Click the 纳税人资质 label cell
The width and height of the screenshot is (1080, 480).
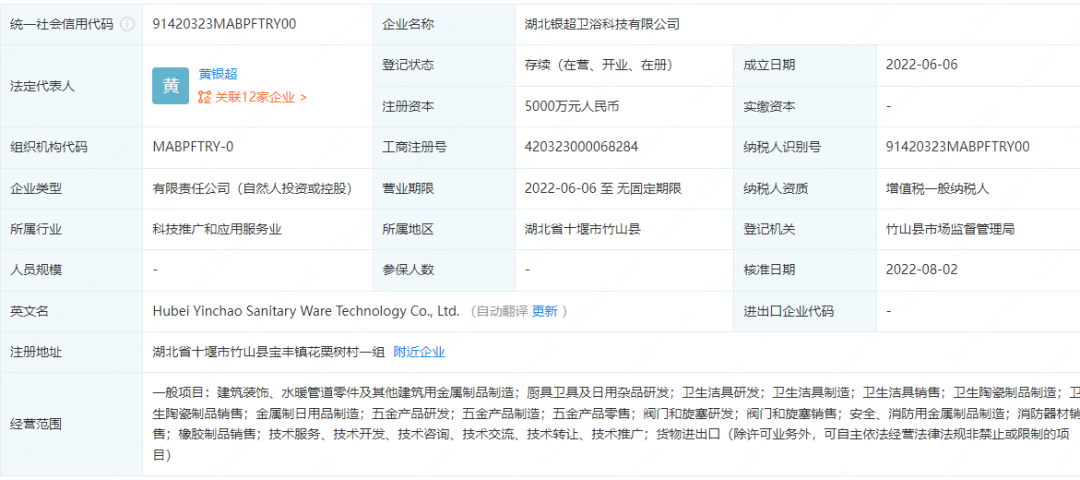[805, 189]
